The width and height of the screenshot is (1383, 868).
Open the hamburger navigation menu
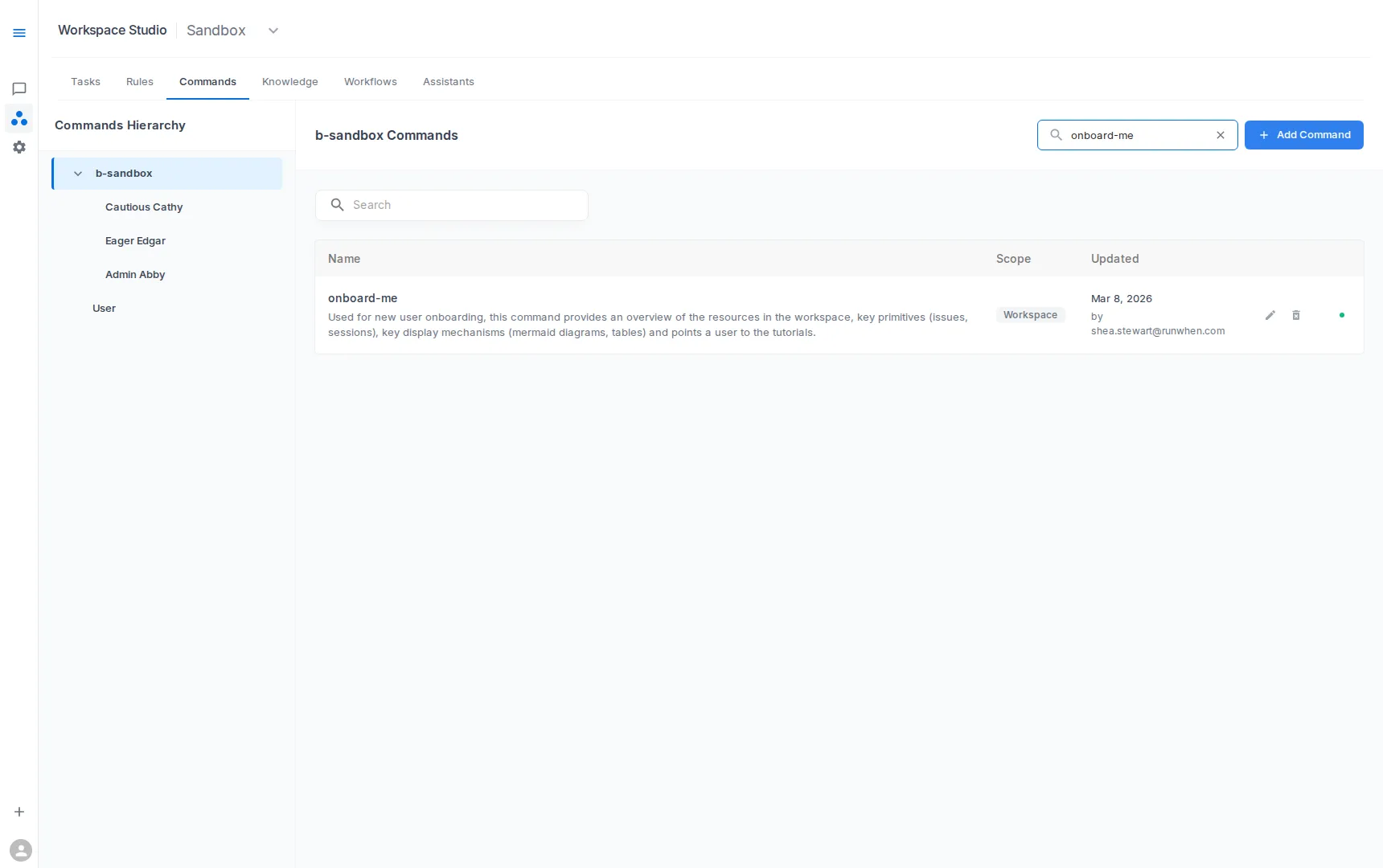click(19, 32)
